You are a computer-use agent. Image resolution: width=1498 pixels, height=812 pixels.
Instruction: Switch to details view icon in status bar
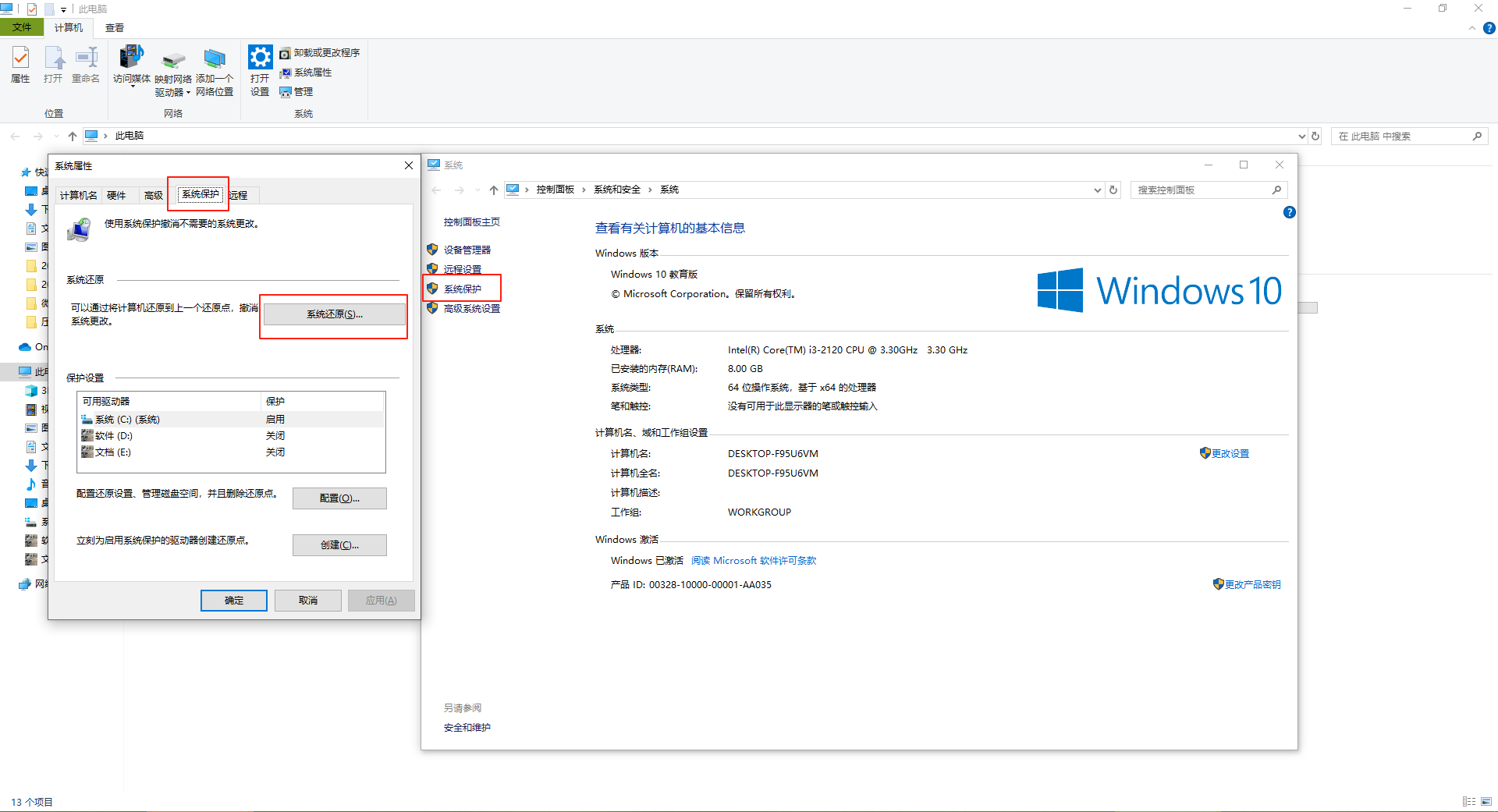pos(1469,802)
